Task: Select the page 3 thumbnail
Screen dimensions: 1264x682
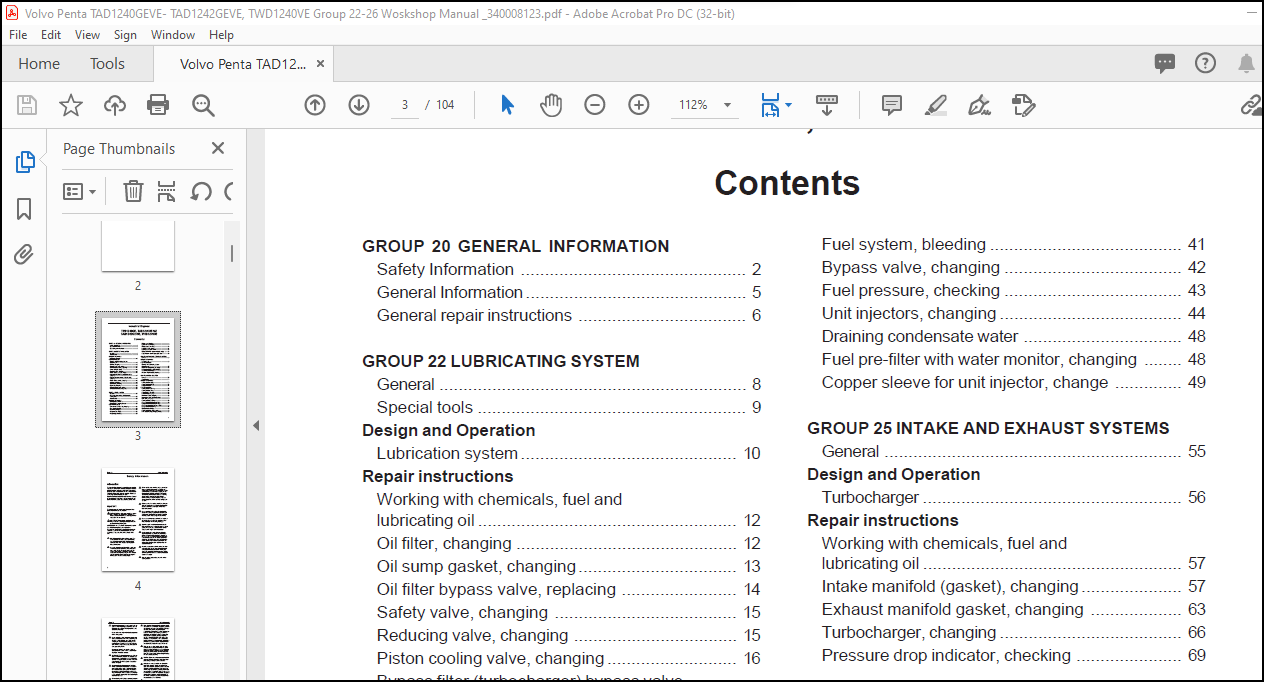Action: pos(138,370)
